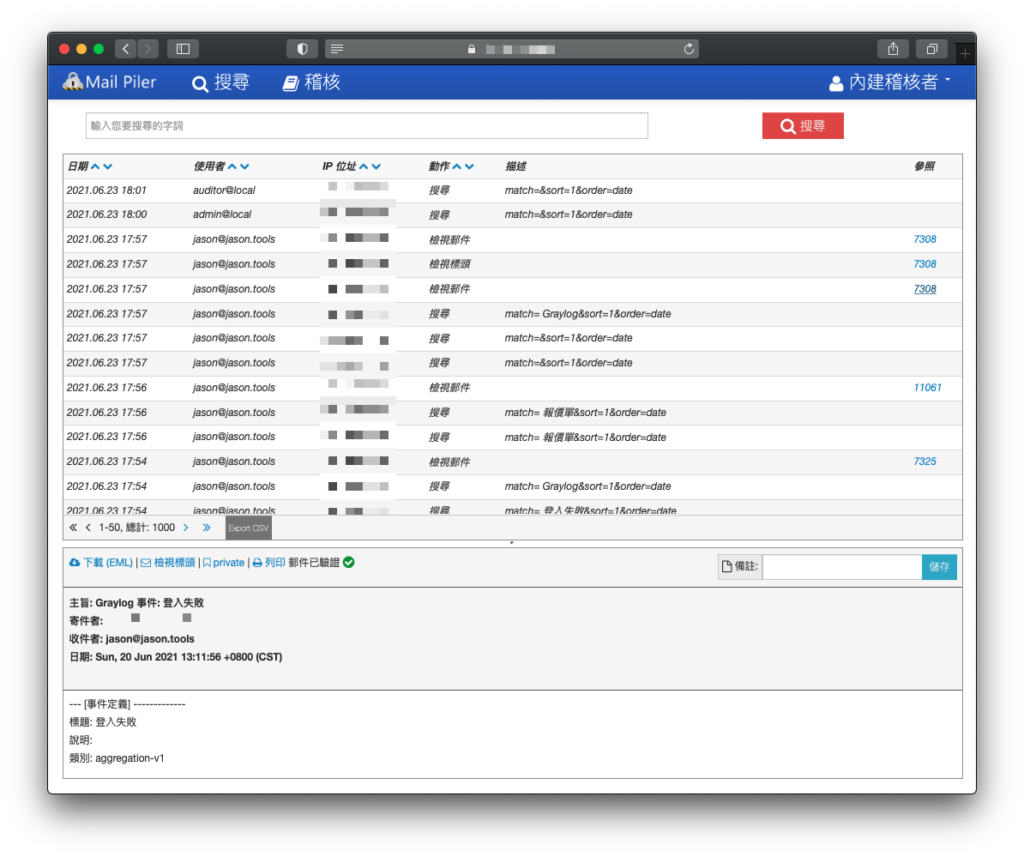Viewport: 1024px width, 857px height.
Task: Open the 稽核 menu in navbar
Action: coord(312,82)
